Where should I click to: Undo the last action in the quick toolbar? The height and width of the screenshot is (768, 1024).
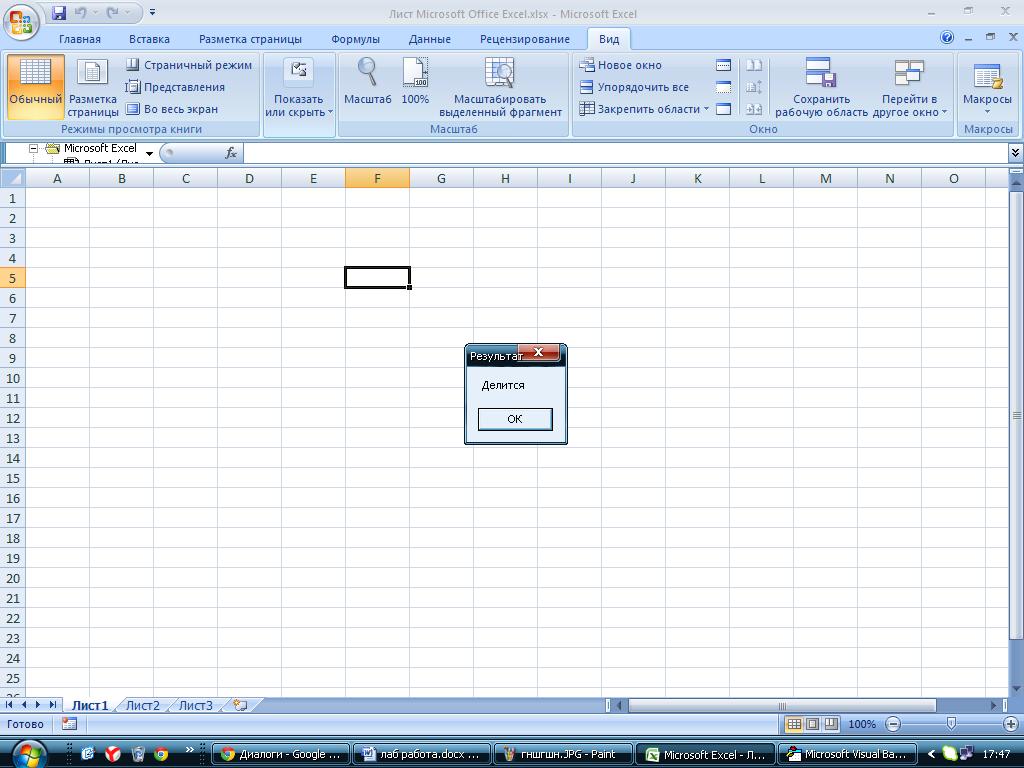pyautogui.click(x=80, y=12)
